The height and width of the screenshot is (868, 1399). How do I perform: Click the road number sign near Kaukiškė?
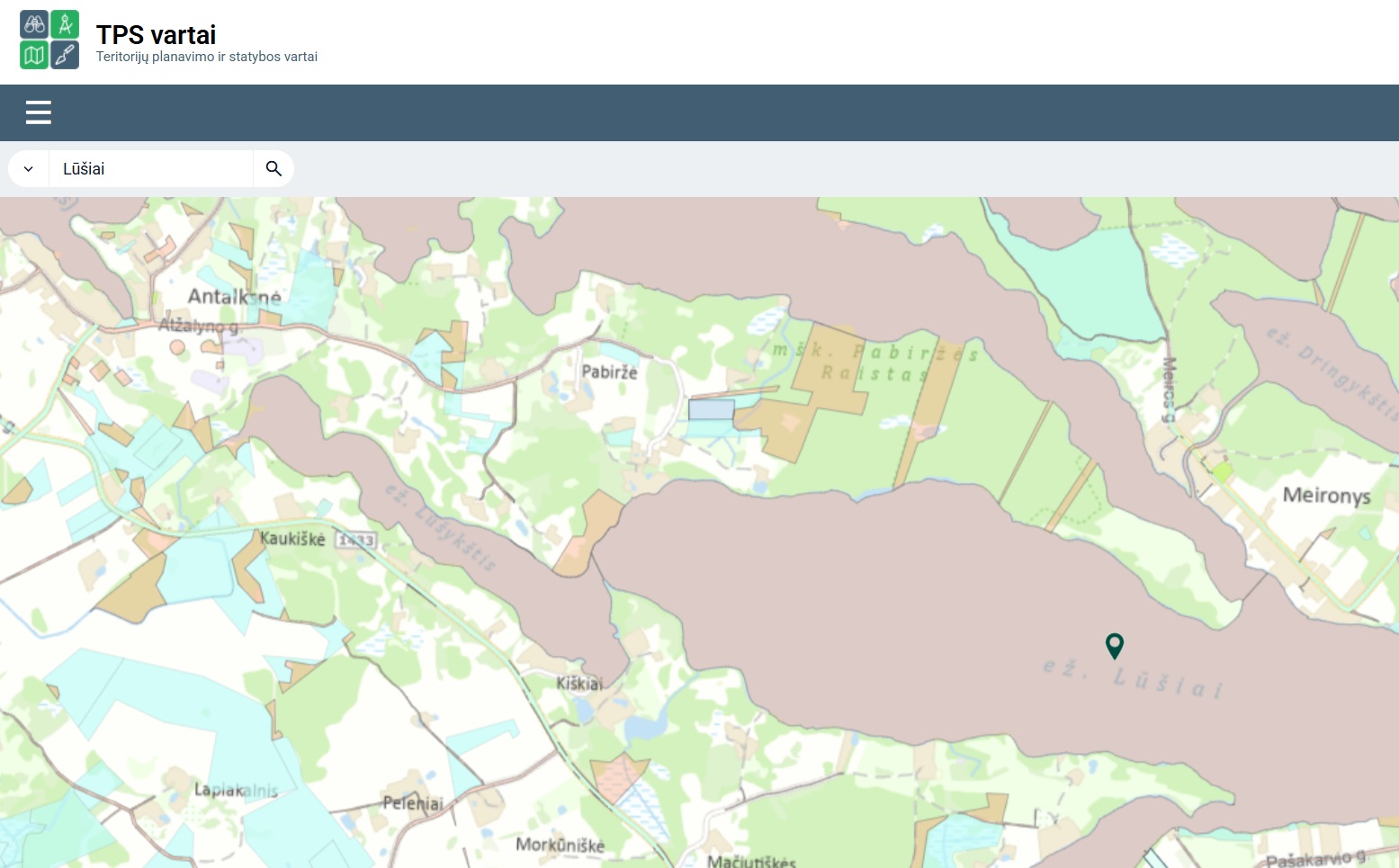356,540
